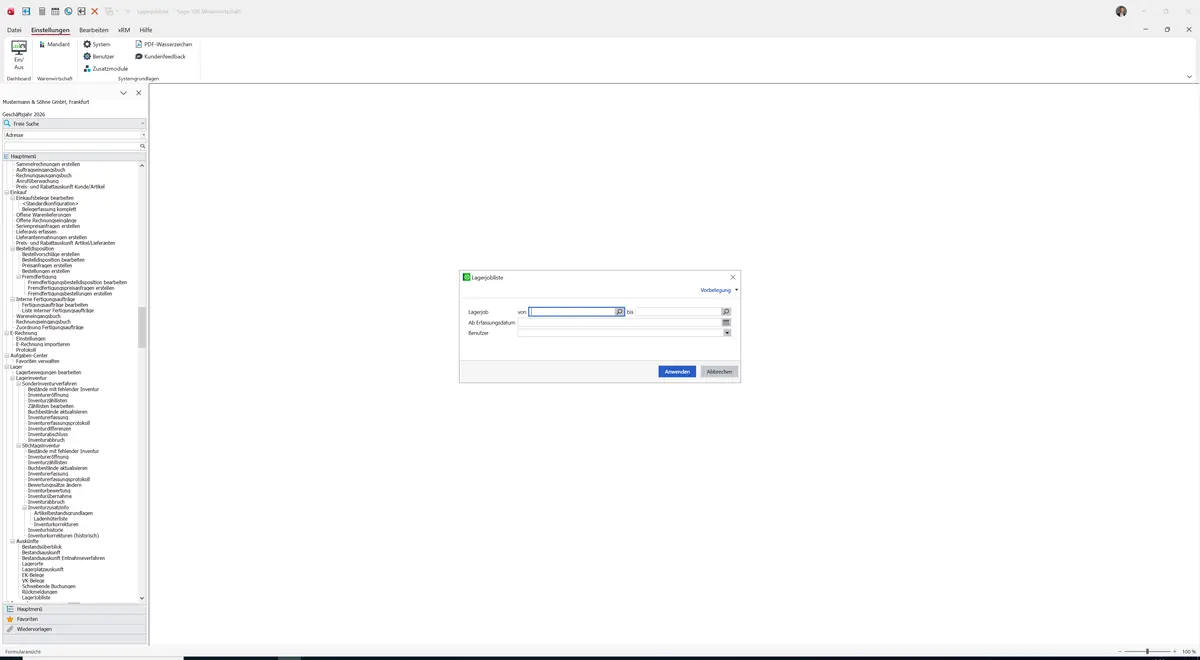The image size is (1200, 660).
Task: Click the search magnifier in the sidebar search box
Action: 142,146
